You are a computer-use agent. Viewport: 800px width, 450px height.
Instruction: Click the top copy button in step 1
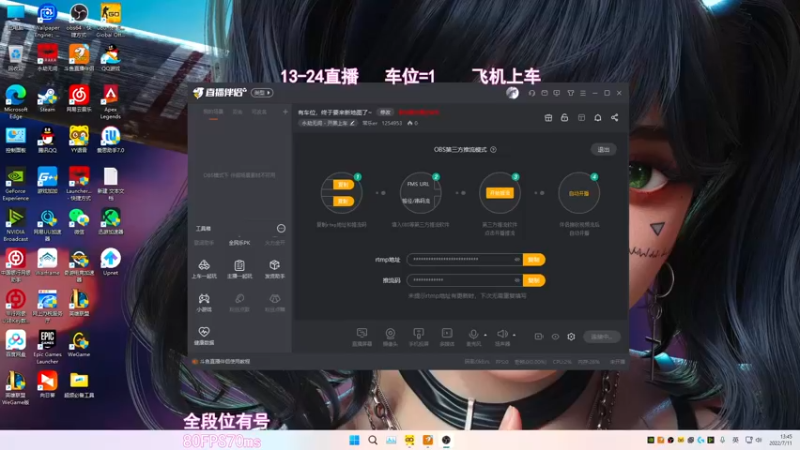coord(343,185)
